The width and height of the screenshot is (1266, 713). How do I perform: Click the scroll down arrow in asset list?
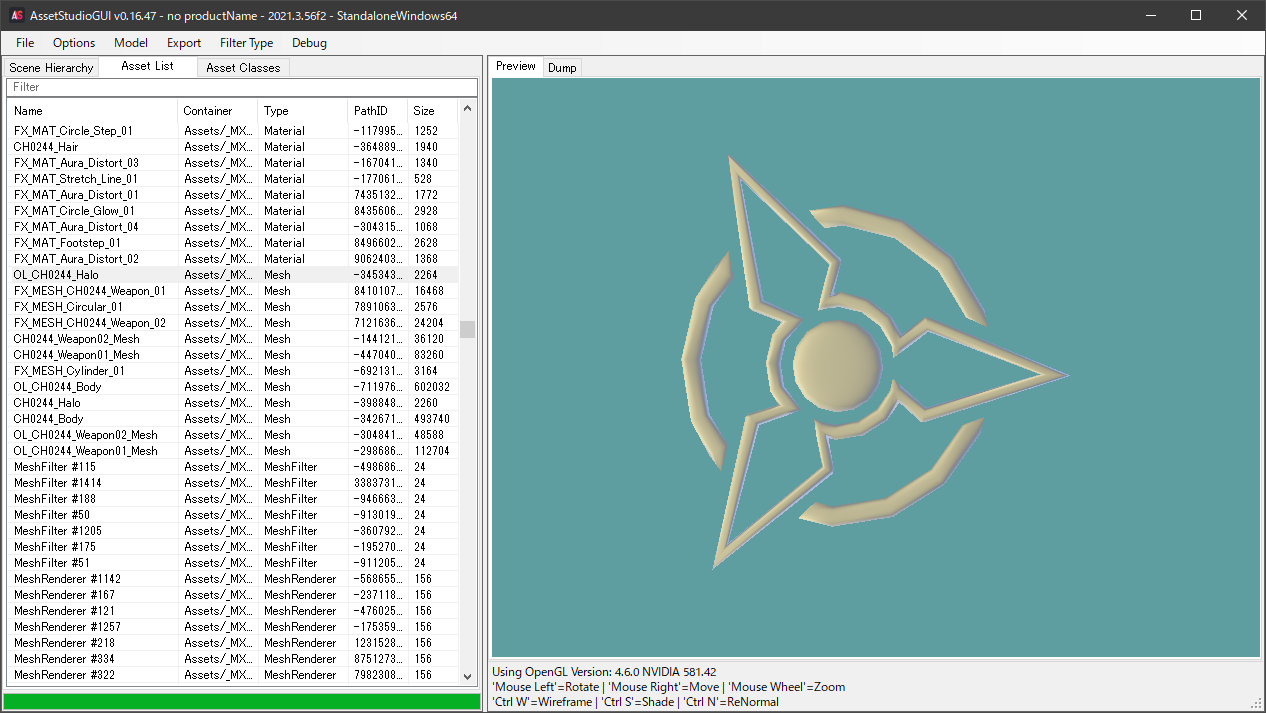coord(467,676)
